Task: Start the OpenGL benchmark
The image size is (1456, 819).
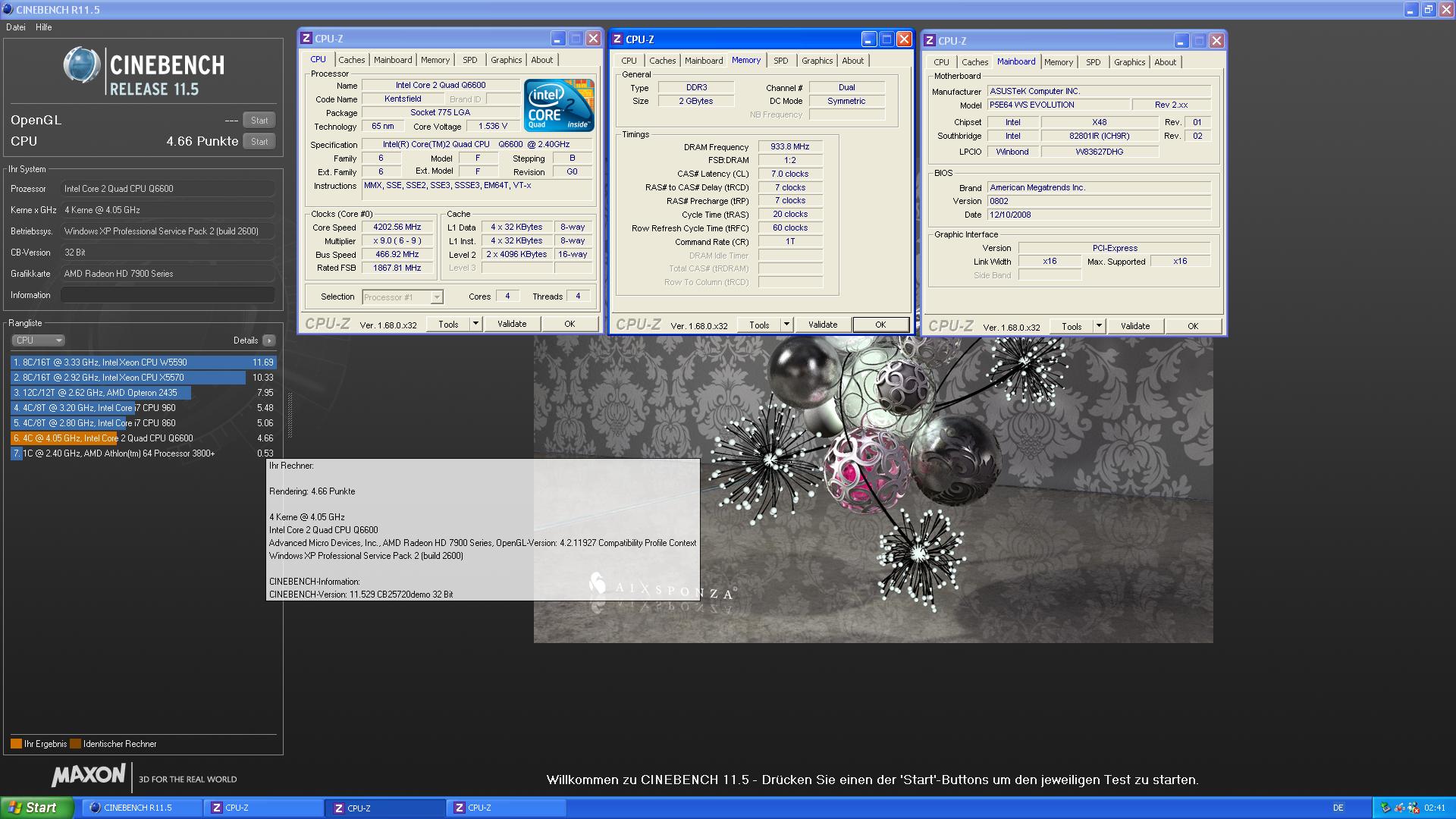Action: (259, 120)
